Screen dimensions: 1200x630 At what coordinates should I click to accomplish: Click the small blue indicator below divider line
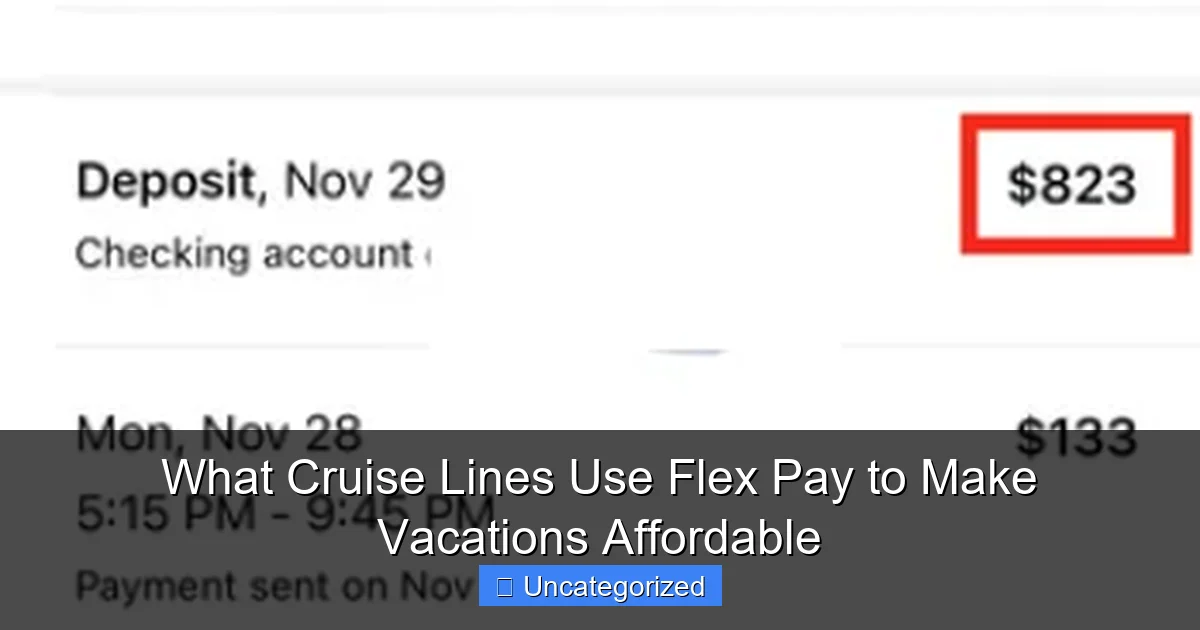[x=690, y=351]
